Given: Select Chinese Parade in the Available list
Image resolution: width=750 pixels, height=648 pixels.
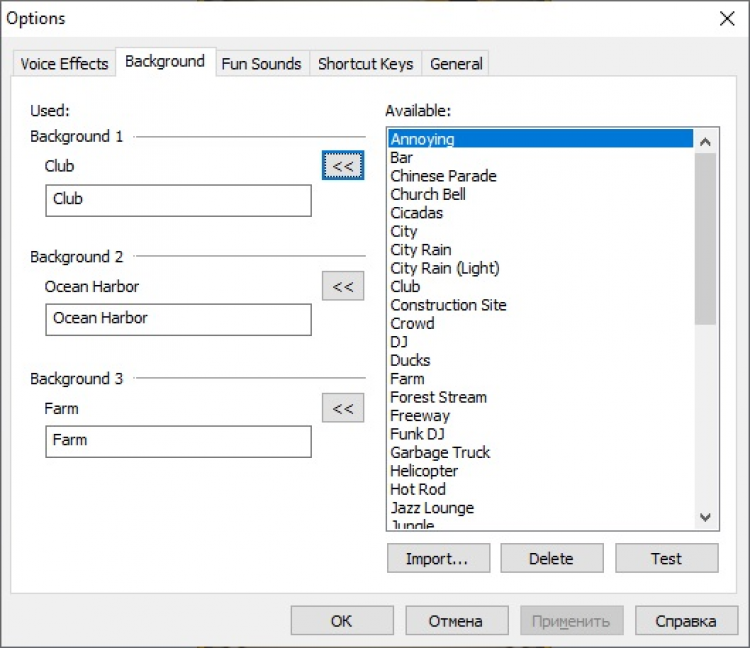Looking at the screenshot, I should 443,176.
